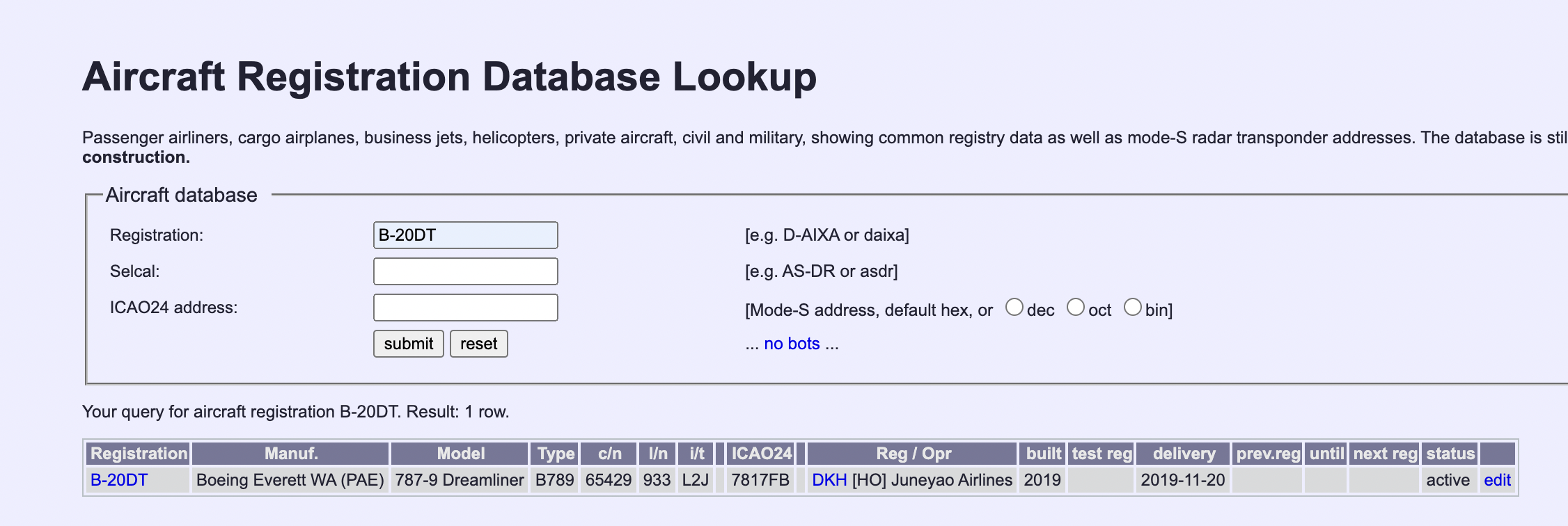
Task: Click the edit link in results row
Action: tap(1497, 480)
